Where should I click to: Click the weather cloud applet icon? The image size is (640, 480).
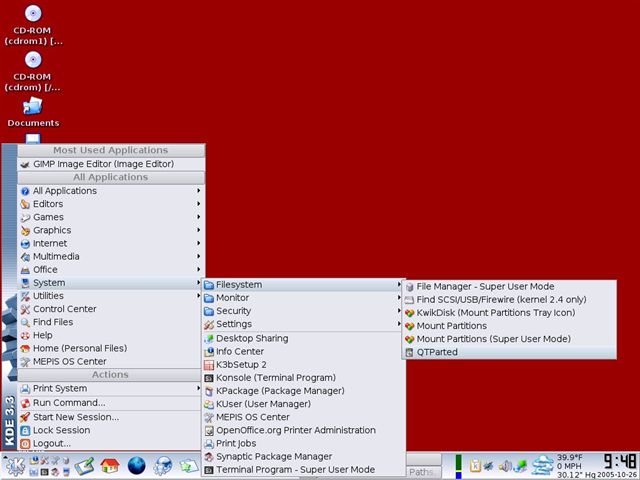pyautogui.click(x=543, y=466)
